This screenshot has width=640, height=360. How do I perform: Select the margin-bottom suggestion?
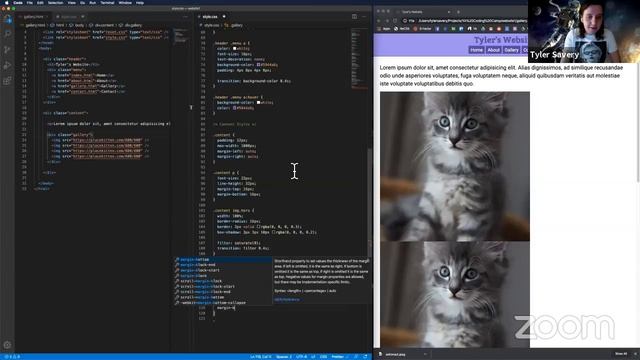point(223,260)
